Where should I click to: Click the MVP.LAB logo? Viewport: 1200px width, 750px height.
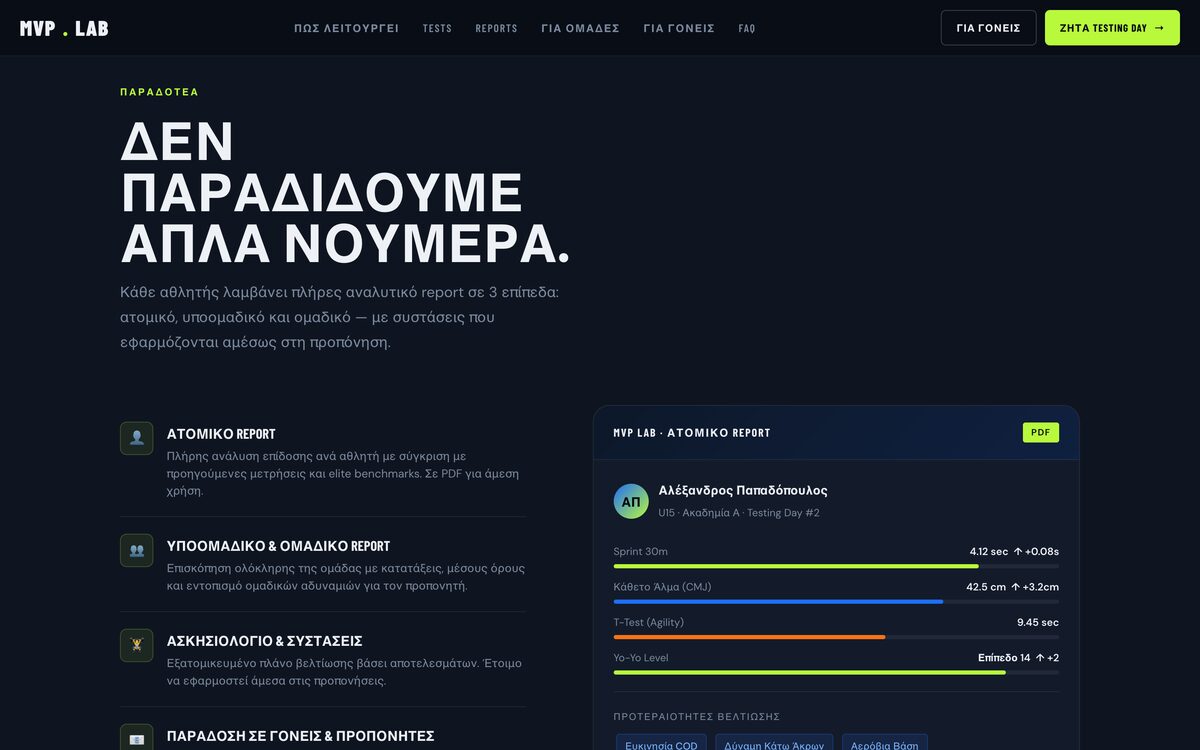point(64,28)
